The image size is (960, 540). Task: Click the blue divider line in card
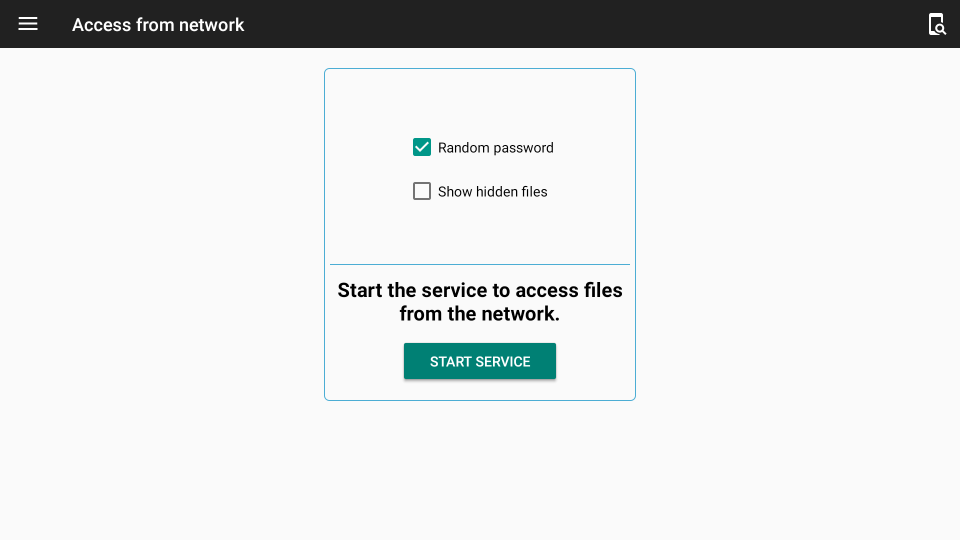[x=480, y=264]
